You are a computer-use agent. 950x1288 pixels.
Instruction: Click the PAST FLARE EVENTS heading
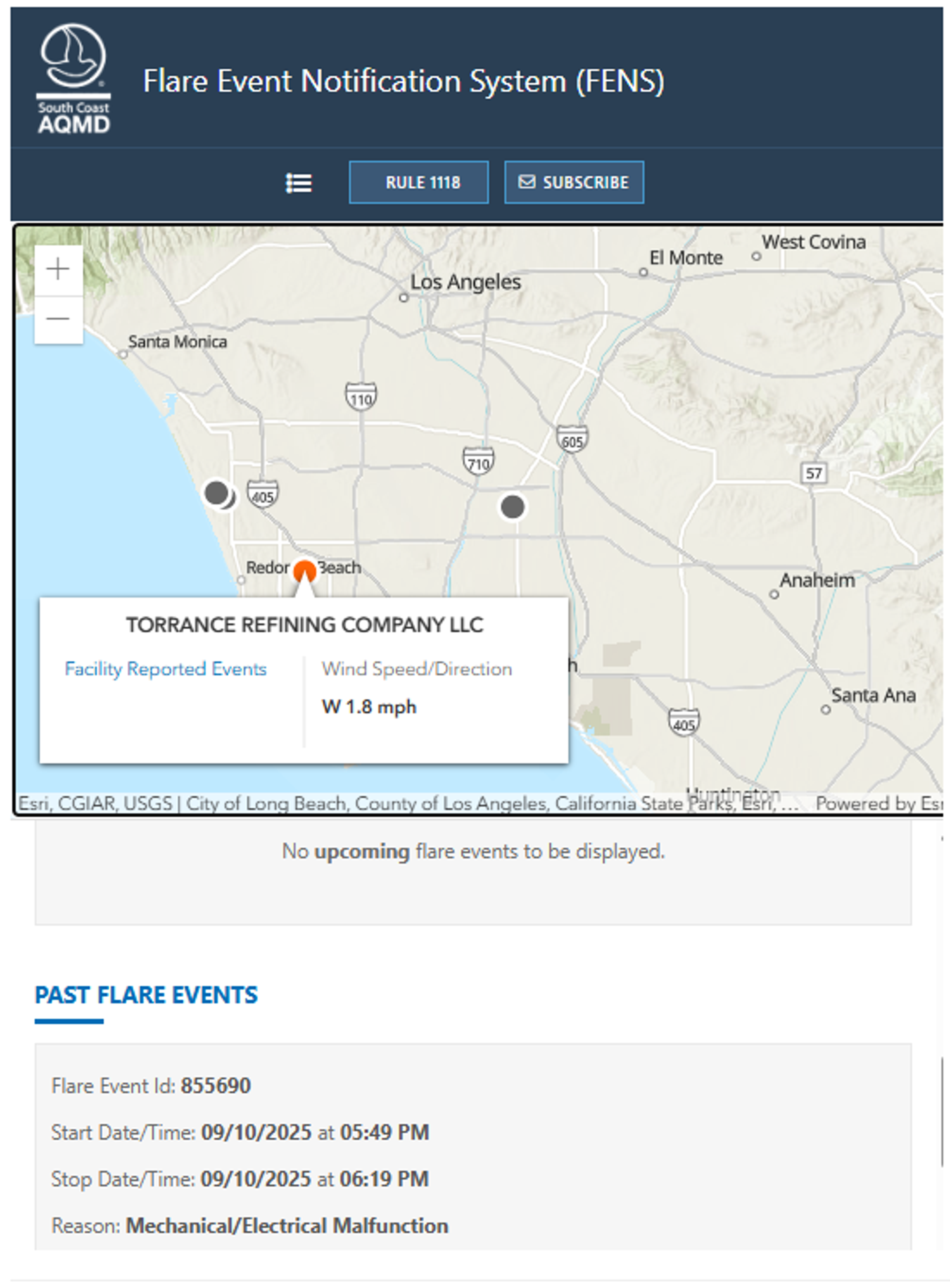click(146, 995)
